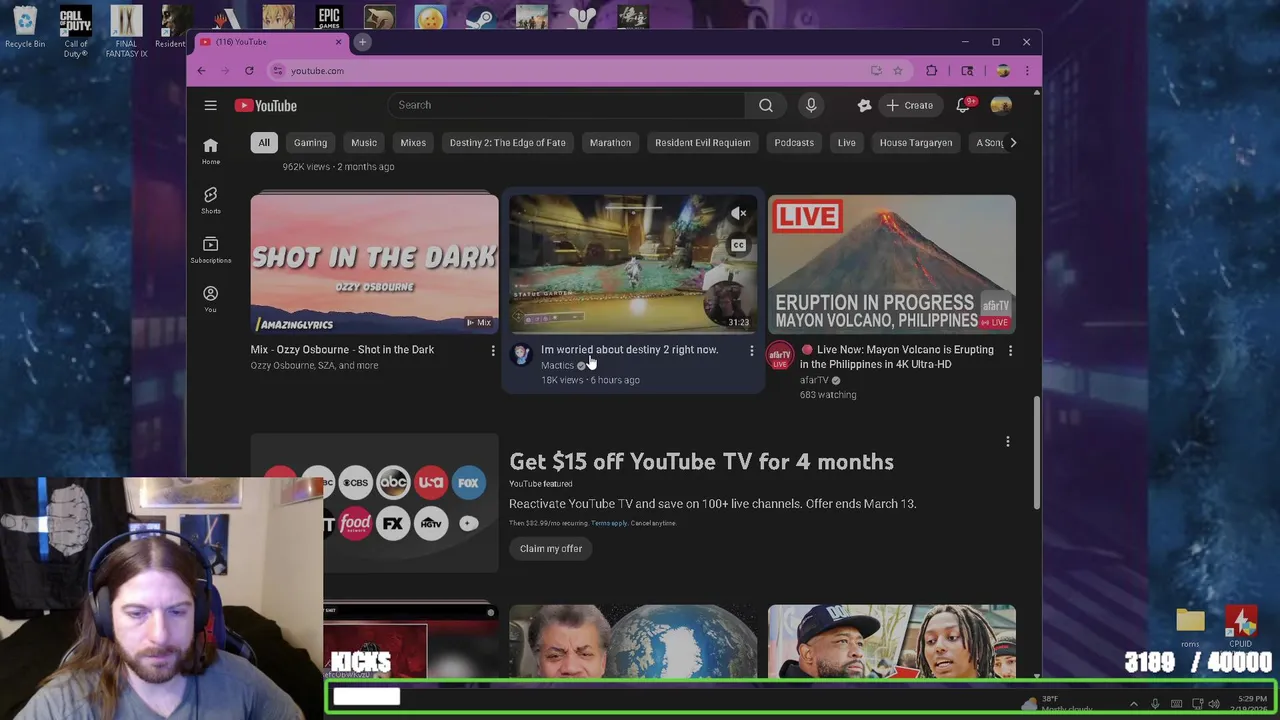Open options for the Destiny 2 video

[x=751, y=351]
